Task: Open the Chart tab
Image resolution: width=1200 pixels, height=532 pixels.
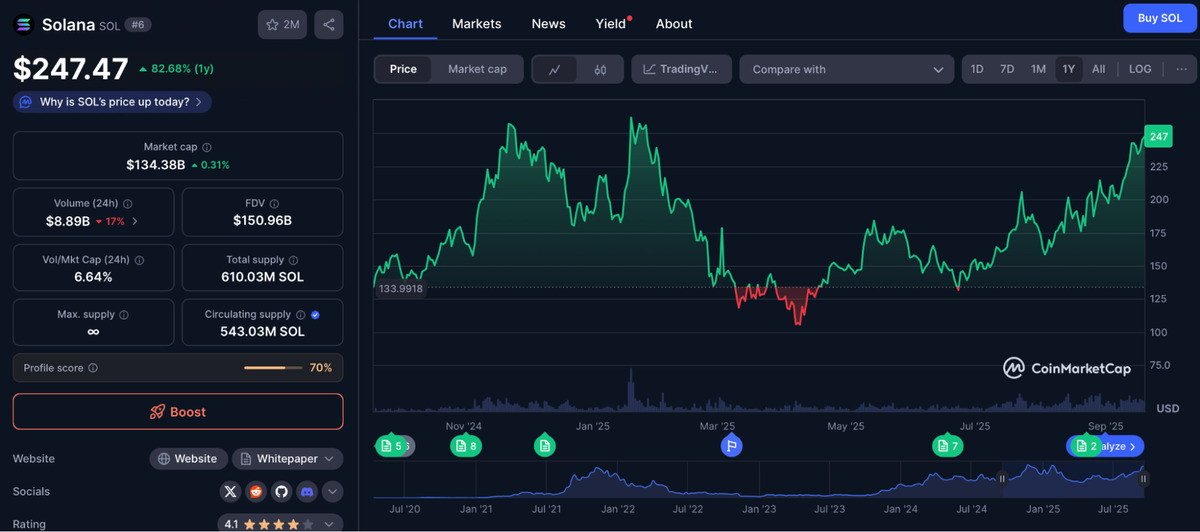Action: [x=405, y=23]
